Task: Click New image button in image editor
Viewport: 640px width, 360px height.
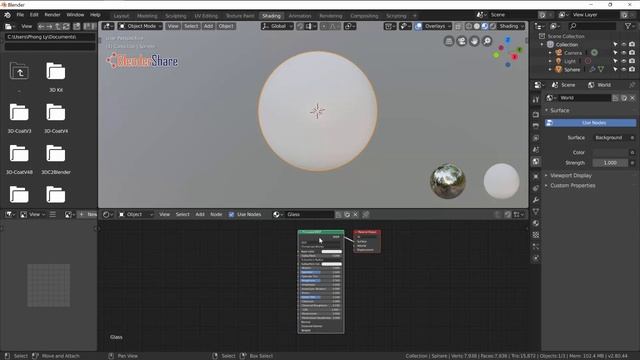Action: [87, 214]
